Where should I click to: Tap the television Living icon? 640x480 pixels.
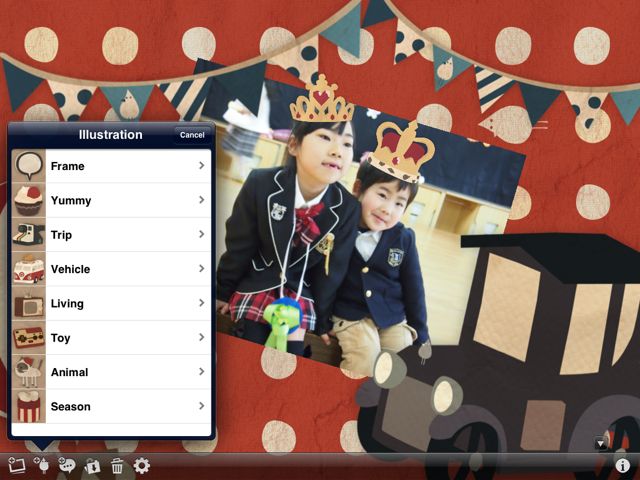(29, 303)
